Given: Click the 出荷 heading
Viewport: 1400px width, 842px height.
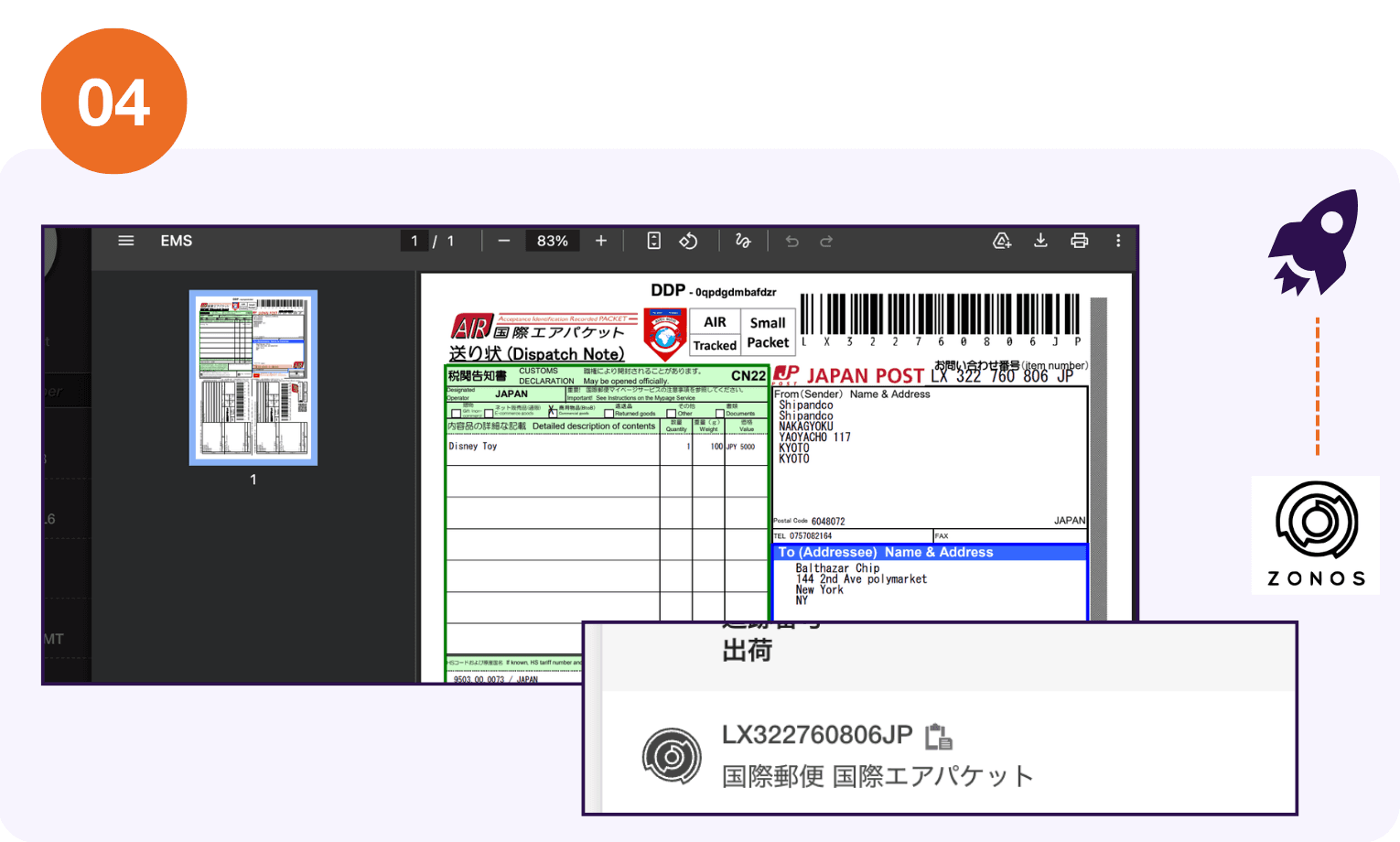Looking at the screenshot, I should tap(747, 651).
